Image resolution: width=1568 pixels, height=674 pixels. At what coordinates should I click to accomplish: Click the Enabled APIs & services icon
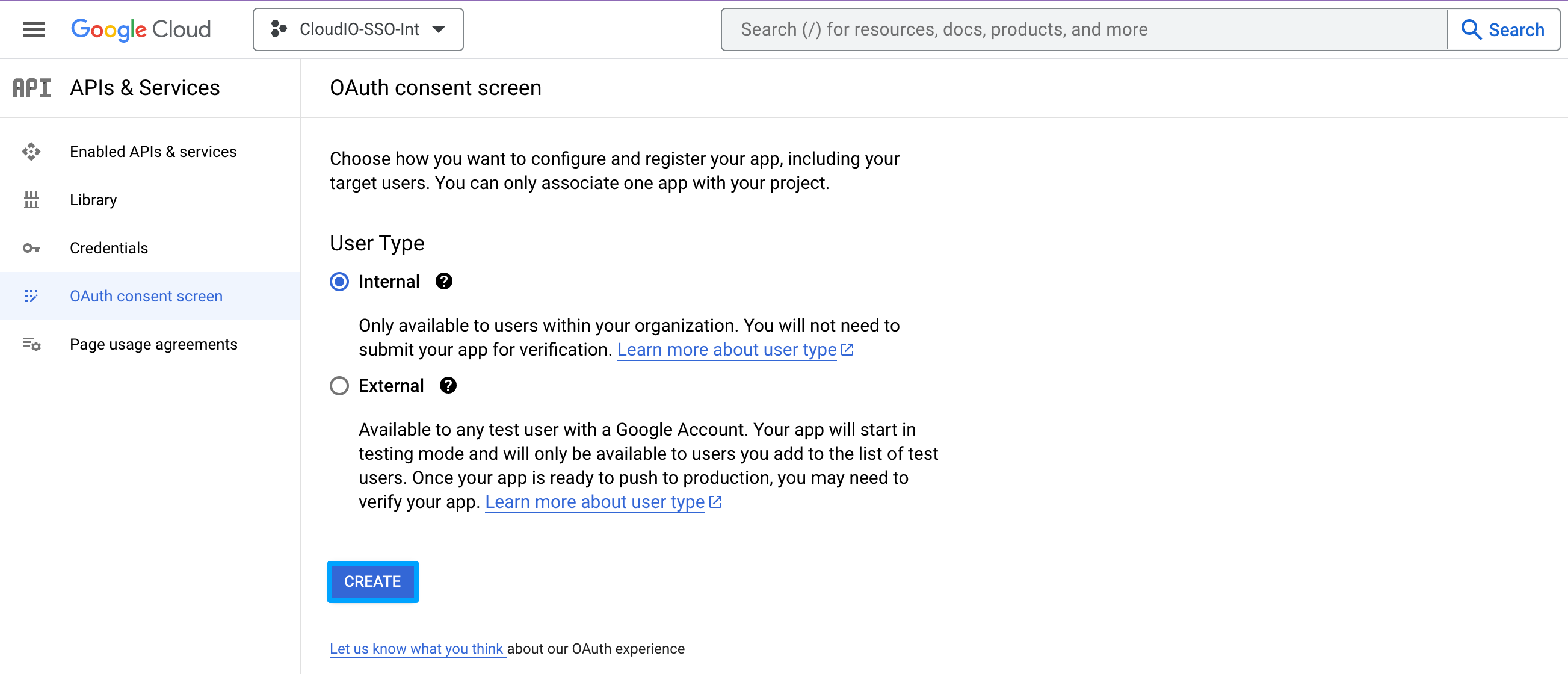(31, 152)
